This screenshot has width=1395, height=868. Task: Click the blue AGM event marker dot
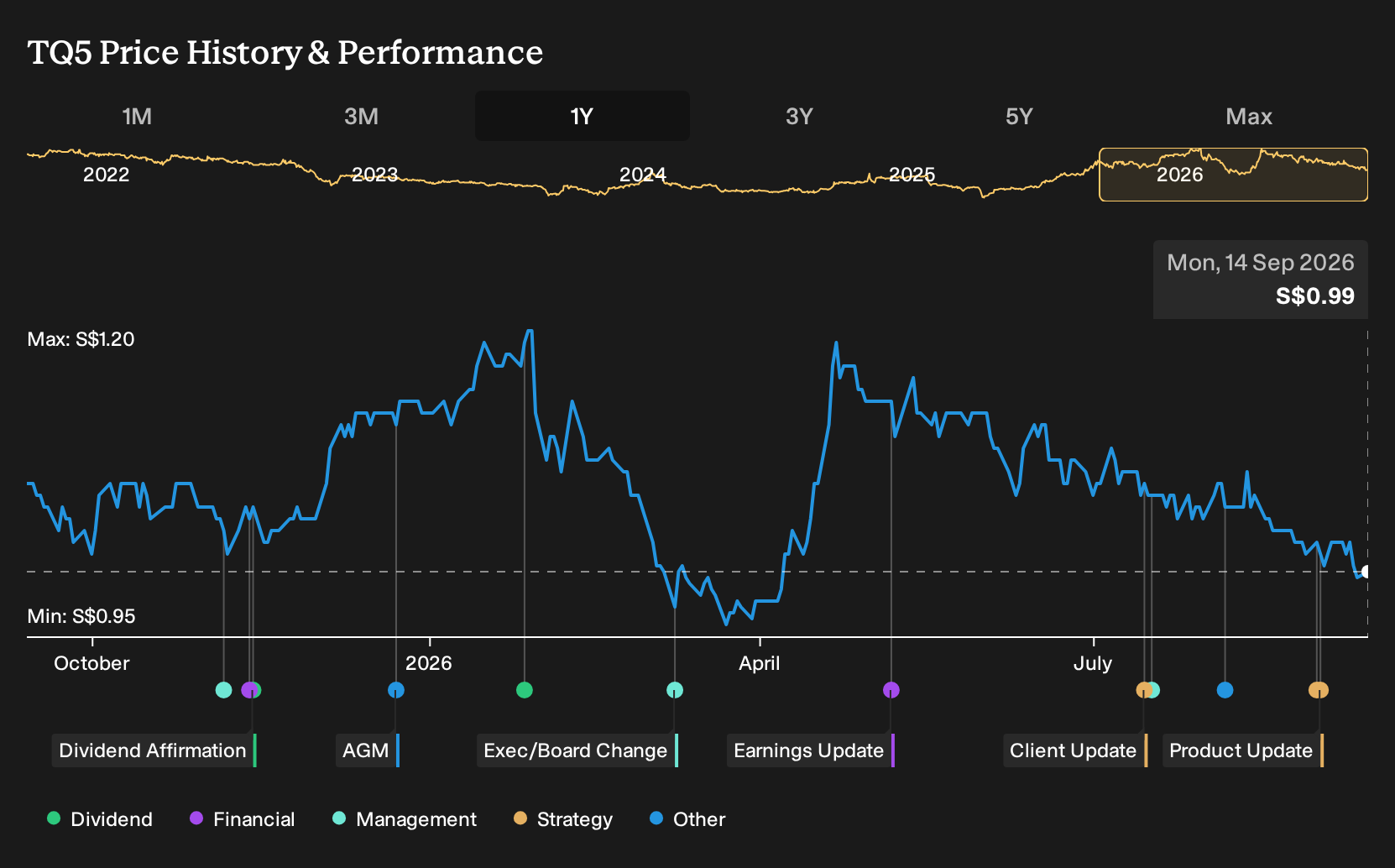coord(396,690)
